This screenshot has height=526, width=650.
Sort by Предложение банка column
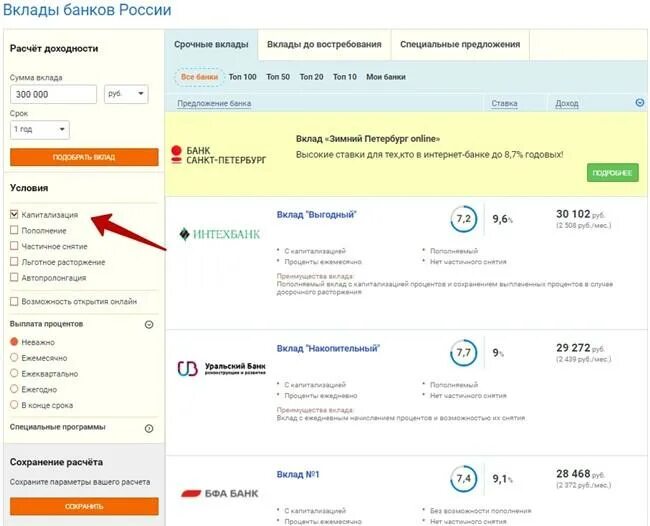pos(214,104)
